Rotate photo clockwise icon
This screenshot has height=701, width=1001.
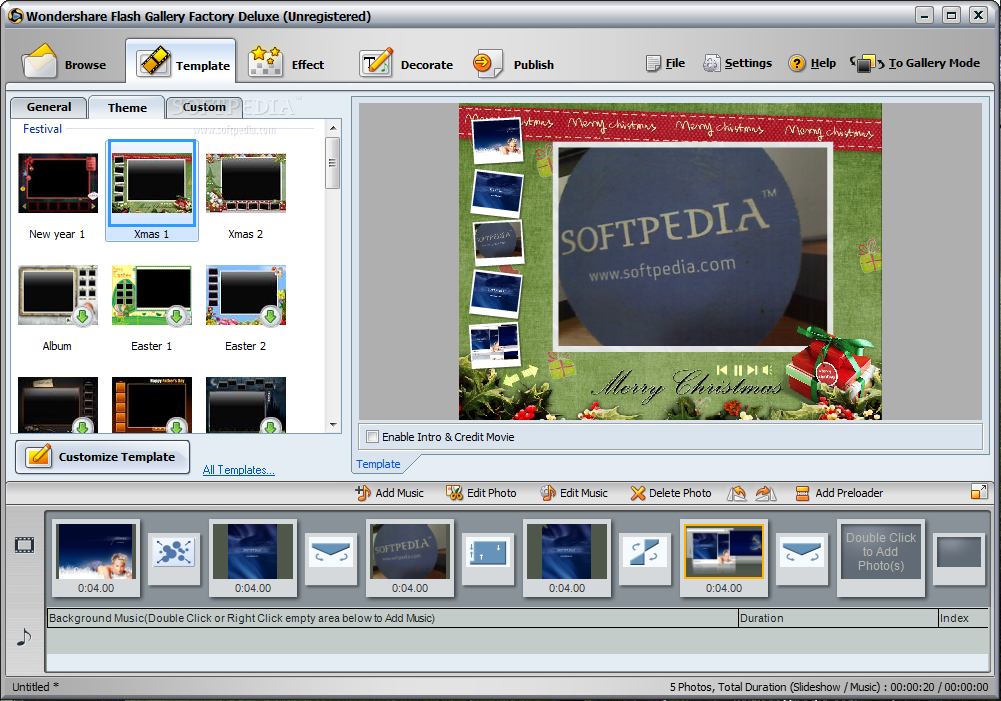(x=765, y=493)
